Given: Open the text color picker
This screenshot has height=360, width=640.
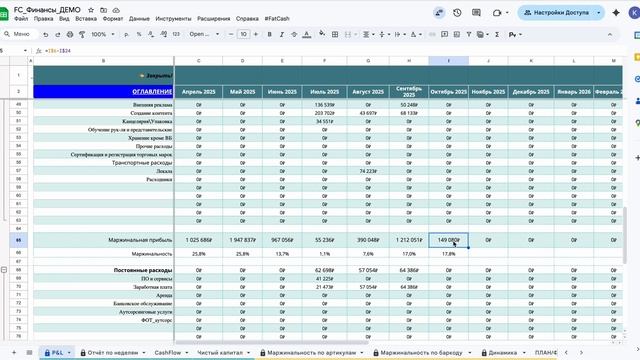Looking at the screenshot, I should [x=307, y=35].
